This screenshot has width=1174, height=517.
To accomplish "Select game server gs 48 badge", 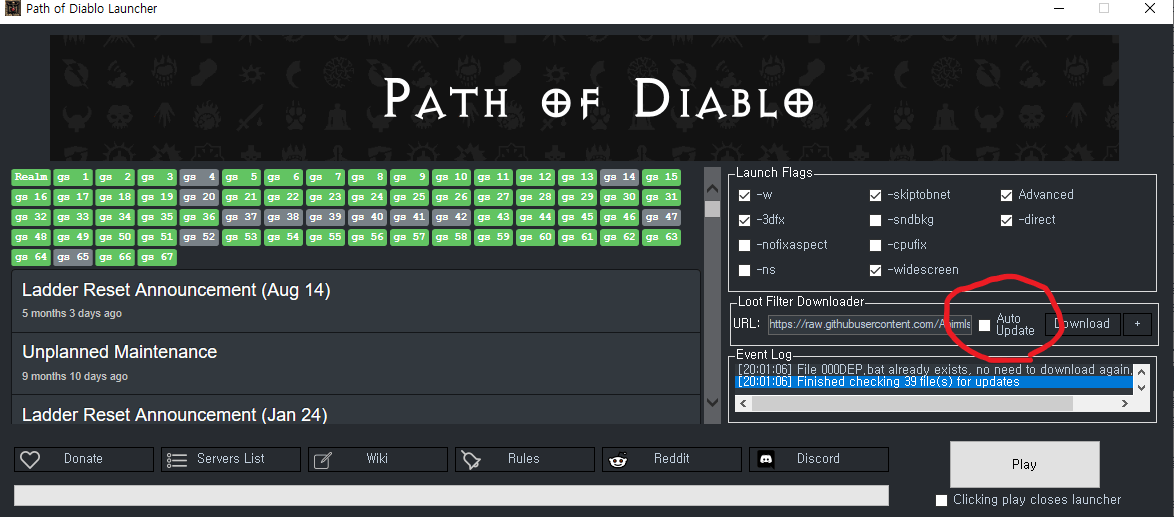I will pos(31,238).
